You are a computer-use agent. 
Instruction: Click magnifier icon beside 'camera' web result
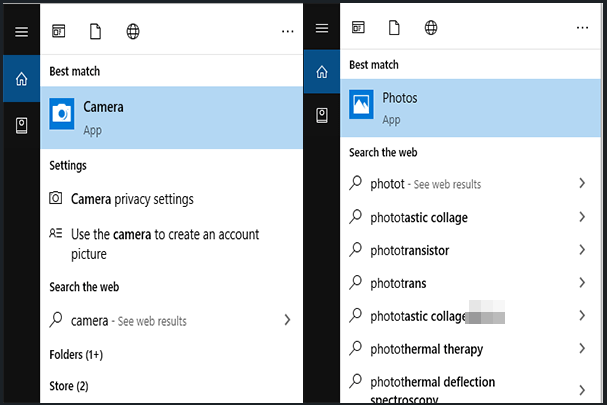pos(56,320)
